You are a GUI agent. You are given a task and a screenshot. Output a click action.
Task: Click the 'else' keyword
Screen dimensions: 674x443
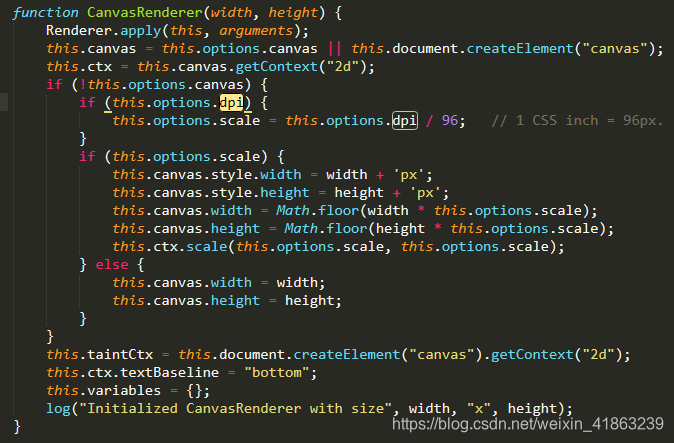pyautogui.click(x=112, y=264)
